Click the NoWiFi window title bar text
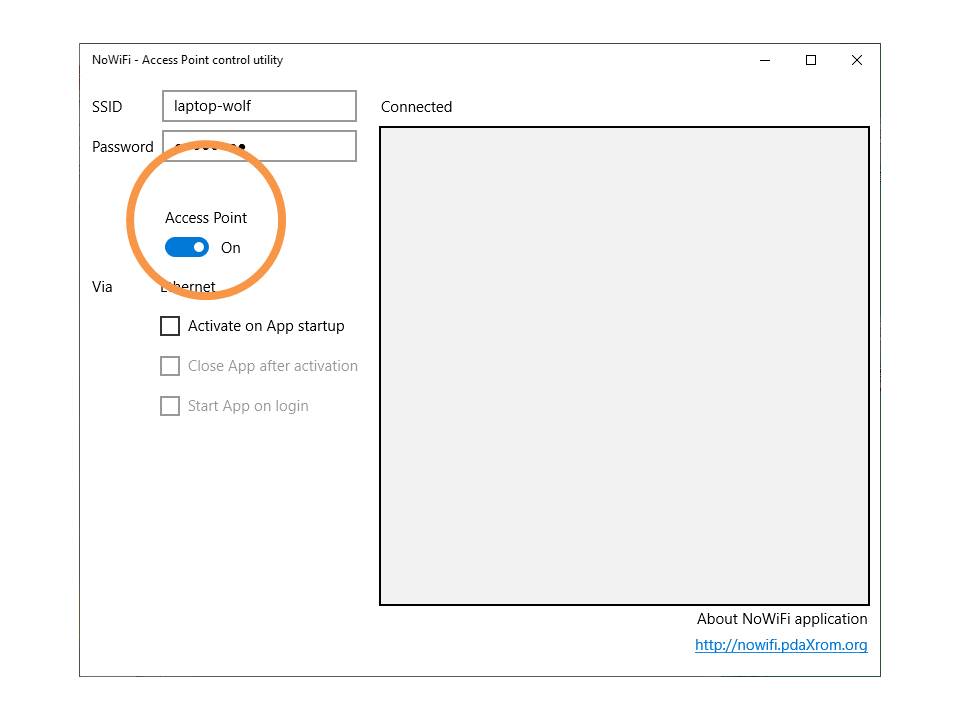 [x=188, y=60]
